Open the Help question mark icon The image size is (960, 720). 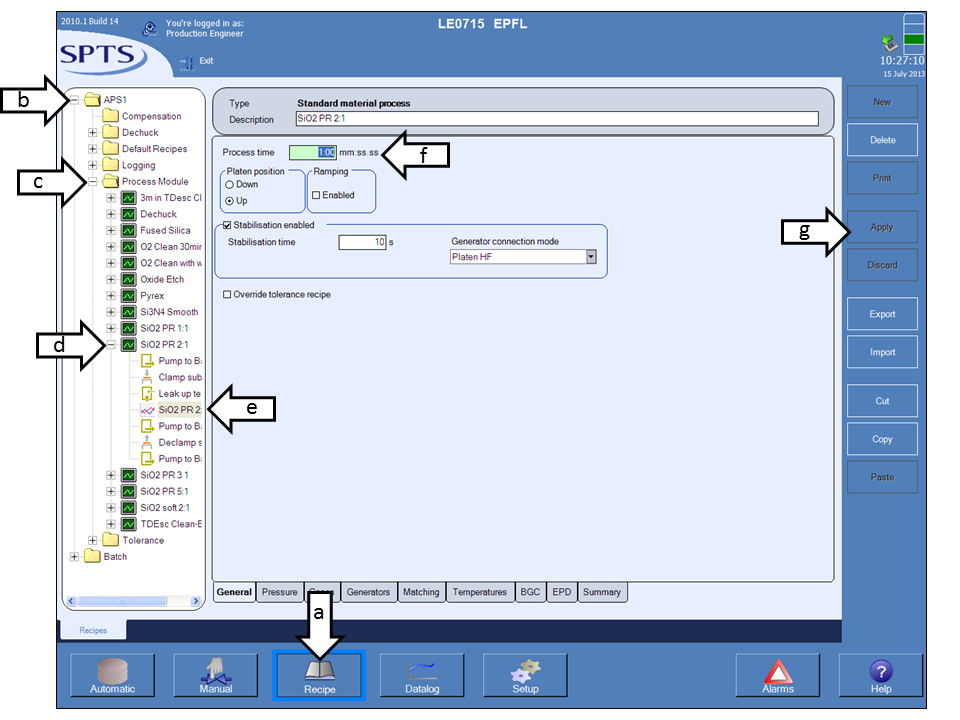click(881, 672)
